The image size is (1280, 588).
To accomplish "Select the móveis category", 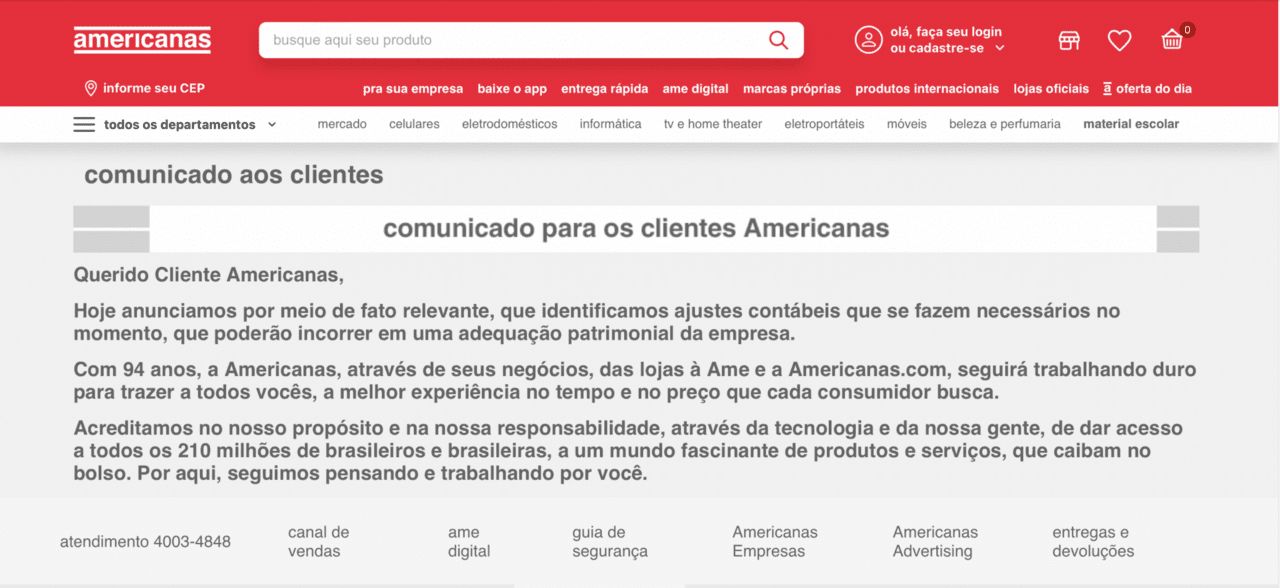I will click(907, 124).
